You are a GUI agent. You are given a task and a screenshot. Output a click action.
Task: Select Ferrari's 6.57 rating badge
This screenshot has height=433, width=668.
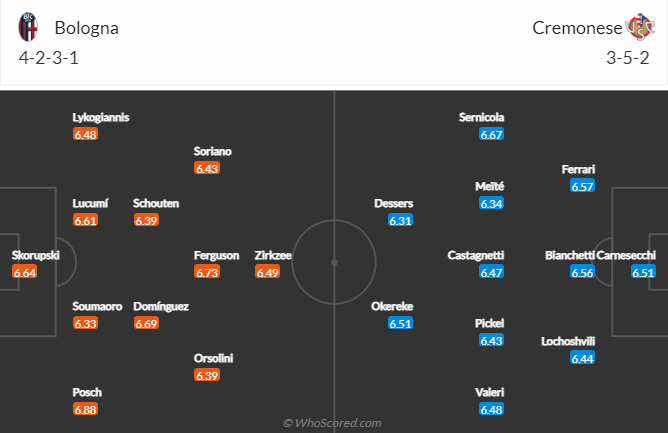click(x=583, y=186)
